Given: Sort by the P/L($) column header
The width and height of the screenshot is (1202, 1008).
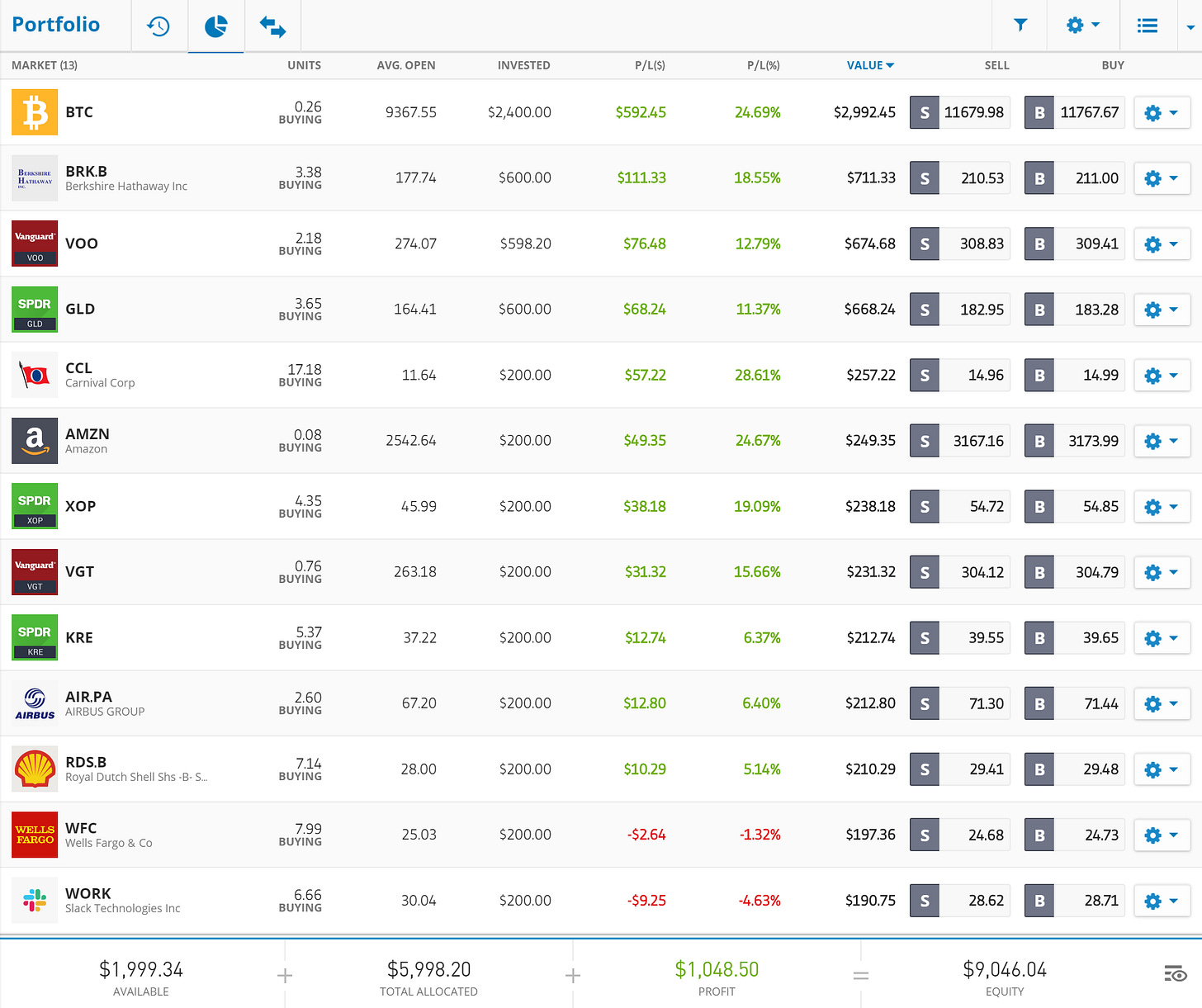Looking at the screenshot, I should [650, 65].
